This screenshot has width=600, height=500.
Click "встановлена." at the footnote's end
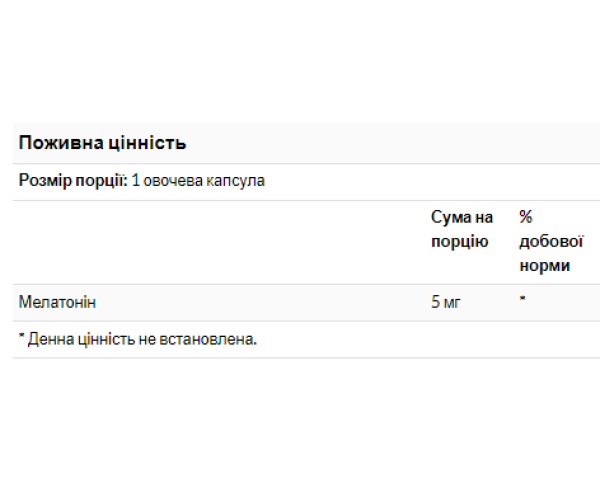point(207,339)
